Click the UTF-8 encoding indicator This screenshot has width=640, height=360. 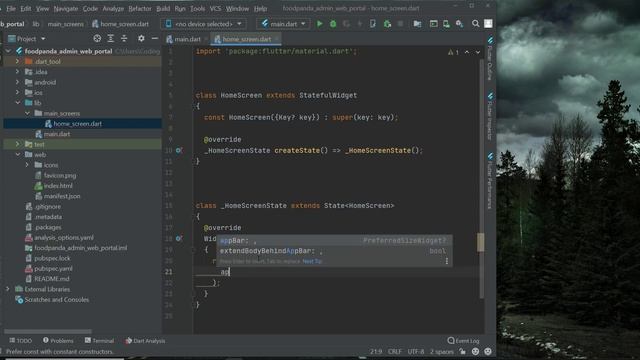[x=416, y=351]
